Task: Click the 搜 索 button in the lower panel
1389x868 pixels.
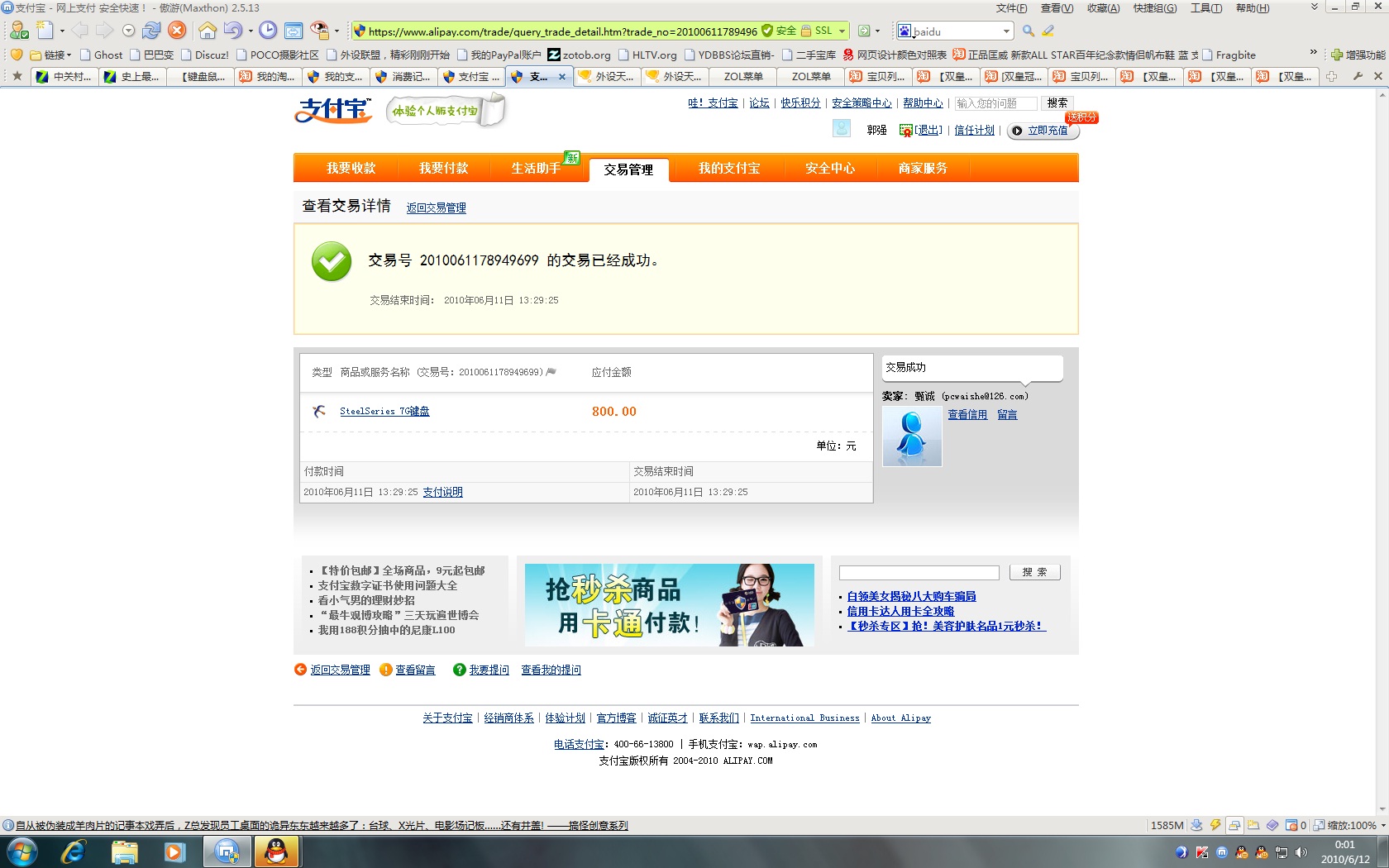Action: click(1034, 572)
